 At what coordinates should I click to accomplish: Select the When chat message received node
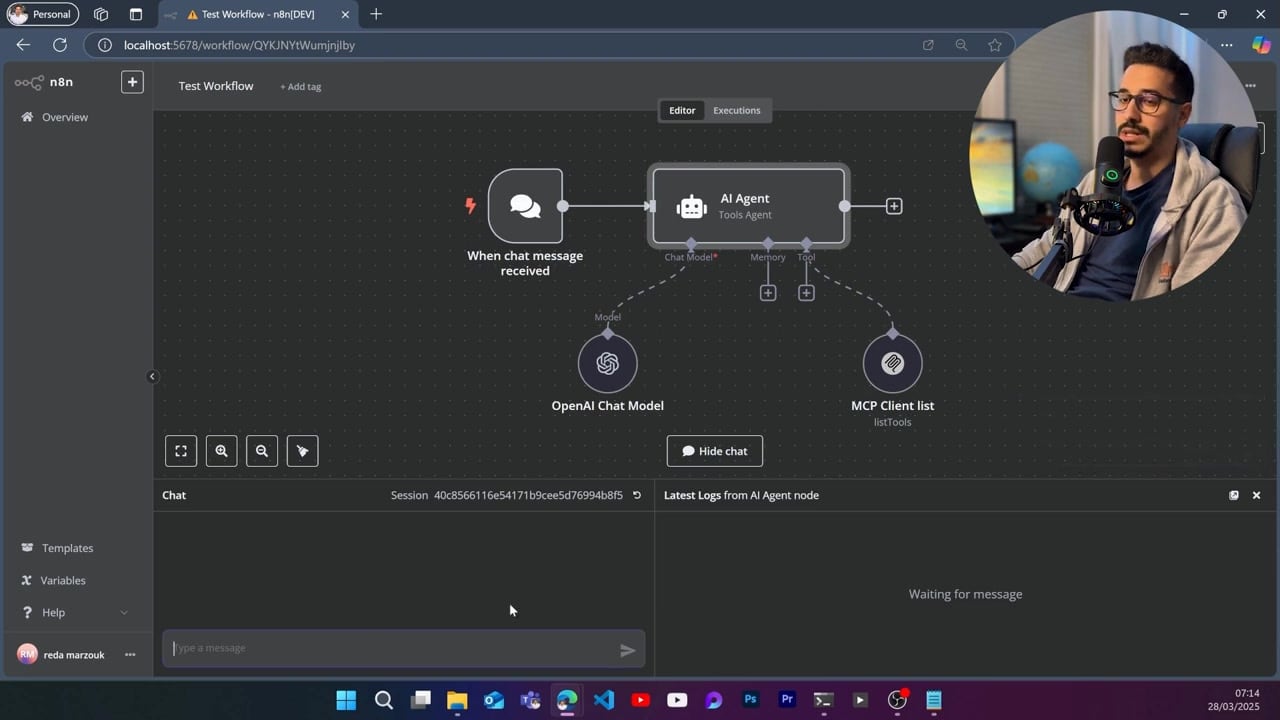525,206
